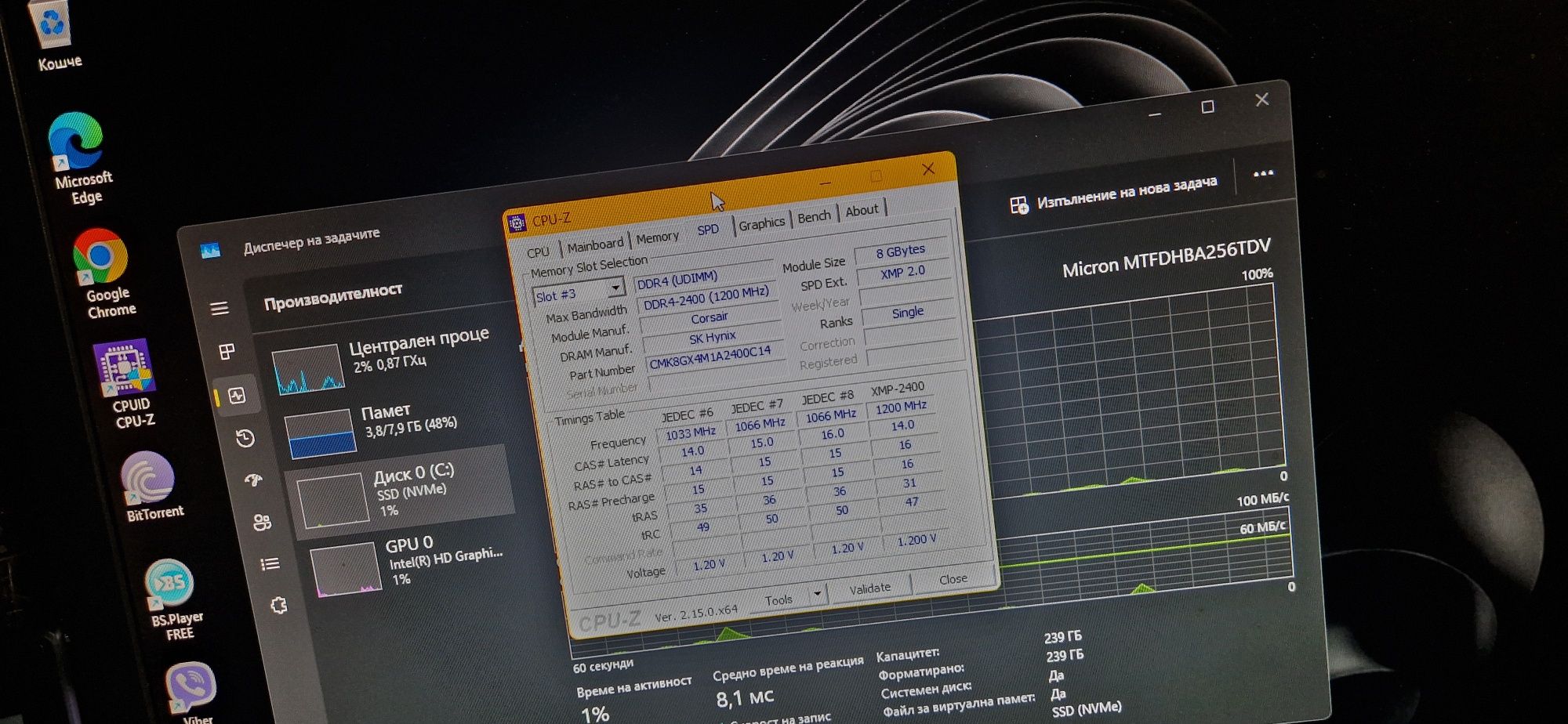
Task: Open Users icon in Task Manager sidebar
Action: pos(262,522)
